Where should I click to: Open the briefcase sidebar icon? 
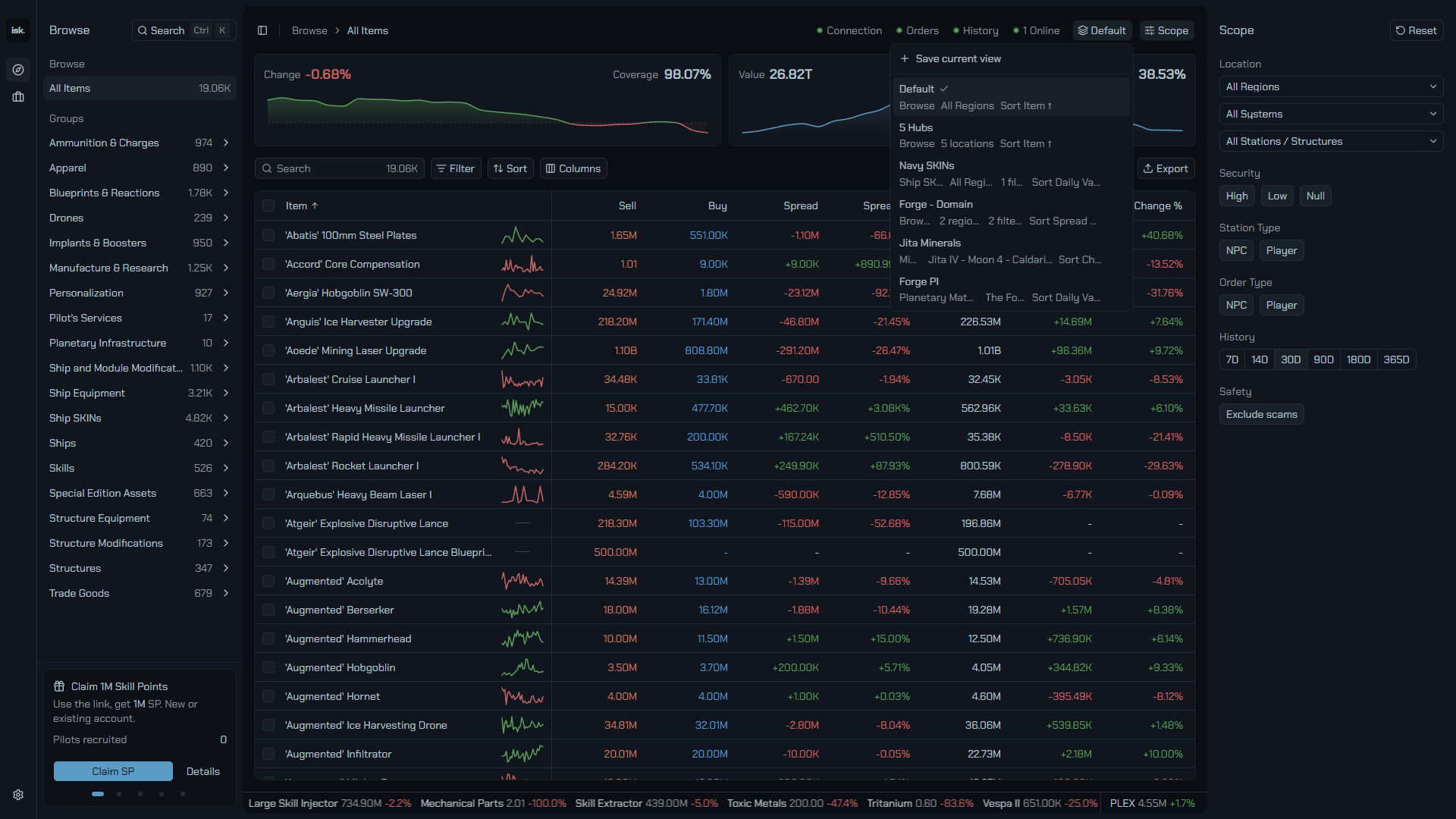tap(18, 97)
